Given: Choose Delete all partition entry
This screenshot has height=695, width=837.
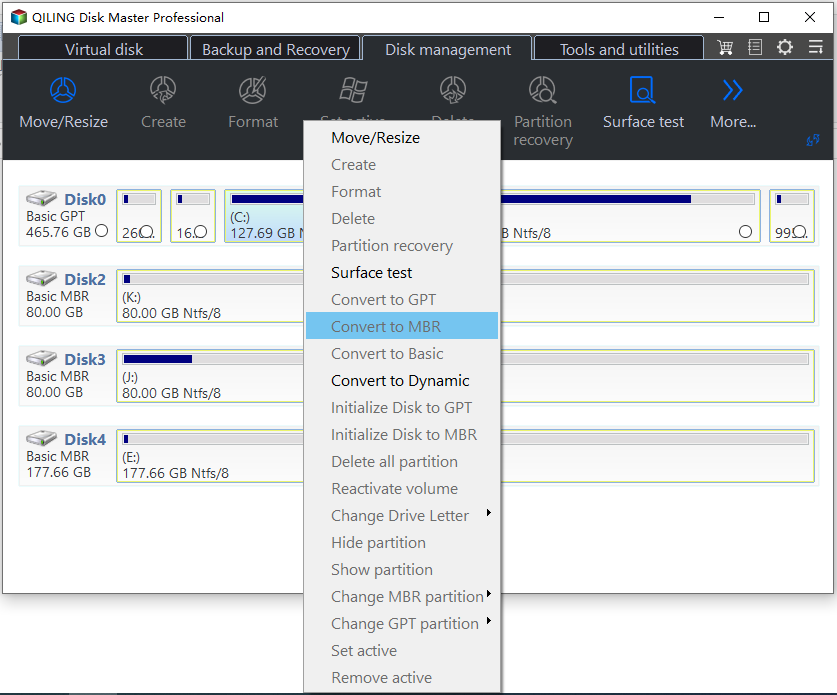Looking at the screenshot, I should [402, 461].
